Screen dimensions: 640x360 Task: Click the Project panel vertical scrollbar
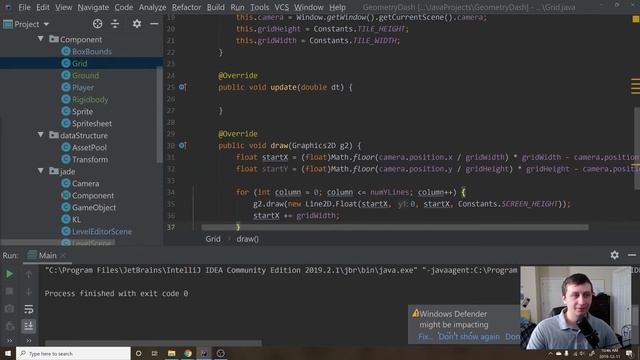point(159,115)
